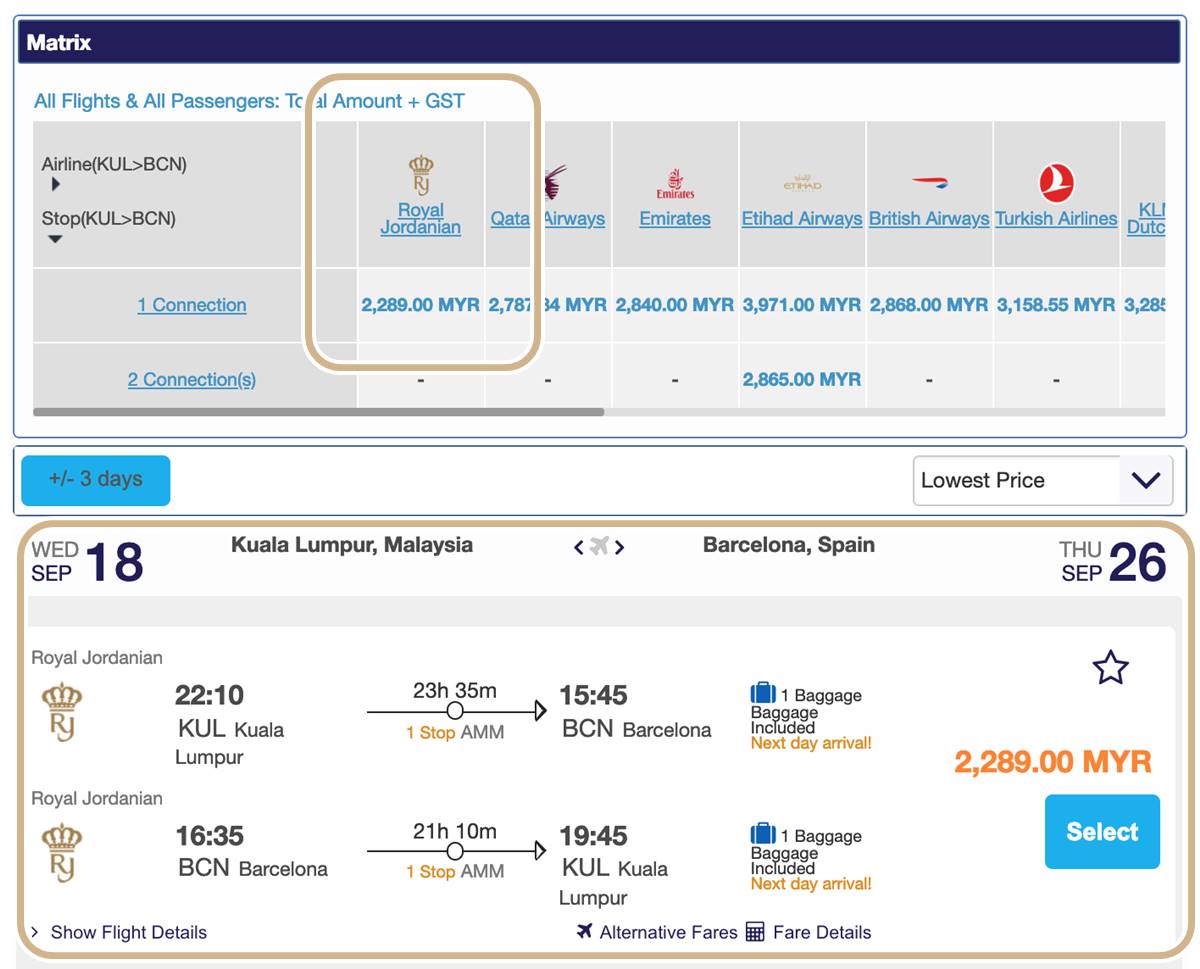Click the Royal Jordanian crown logo in the matrix
Image resolution: width=1200 pixels, height=969 pixels.
tap(421, 176)
